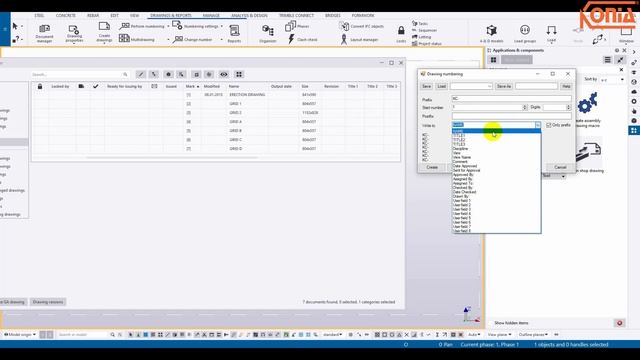640x360 pixels.
Task: Click the Load ribbon icon
Action: (x=551, y=33)
